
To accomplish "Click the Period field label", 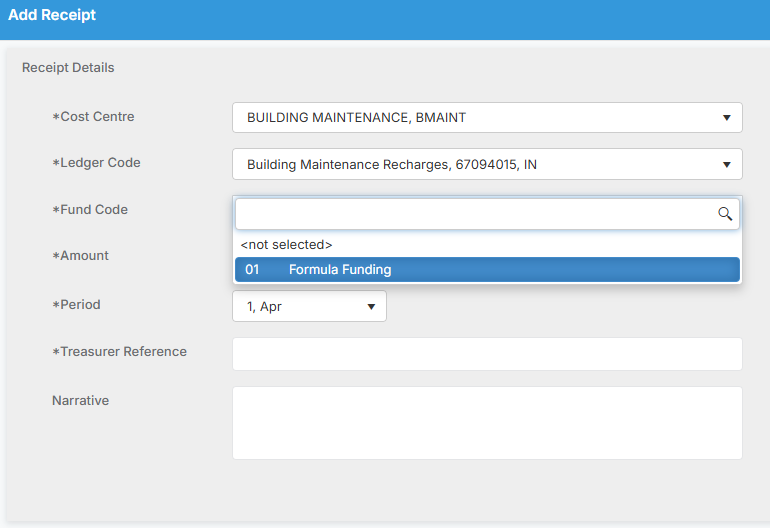I will pyautogui.click(x=76, y=305).
